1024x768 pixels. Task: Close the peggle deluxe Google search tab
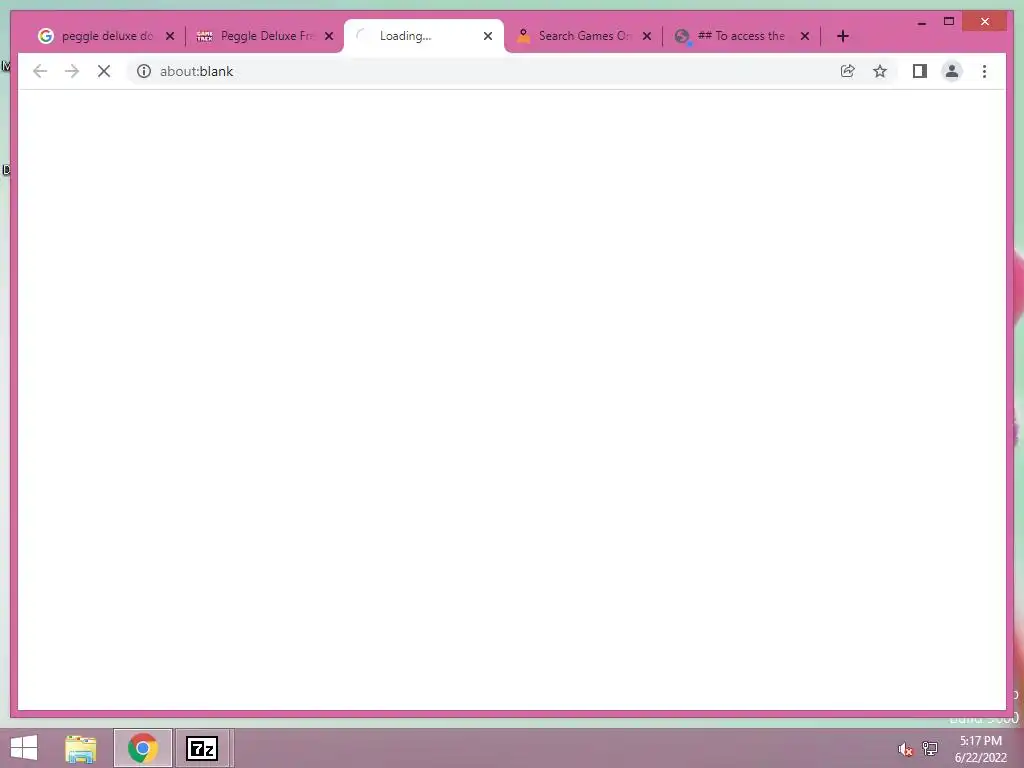[x=170, y=36]
